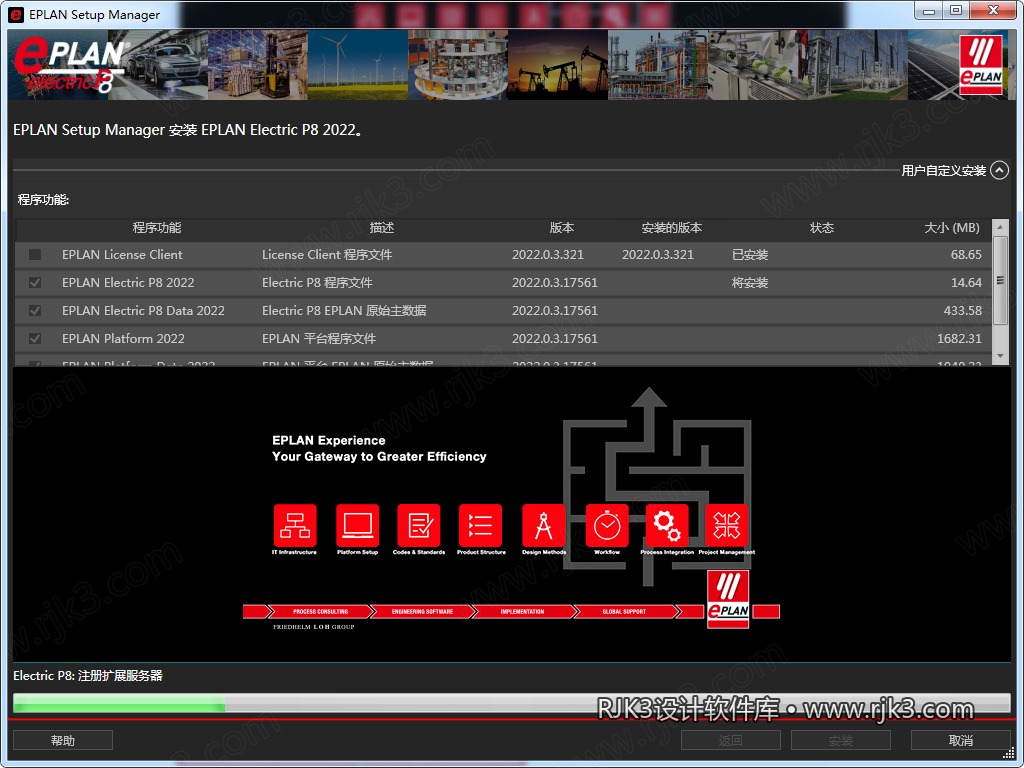This screenshot has width=1024, height=768.
Task: Click the 68.65 size value
Action: (966, 255)
